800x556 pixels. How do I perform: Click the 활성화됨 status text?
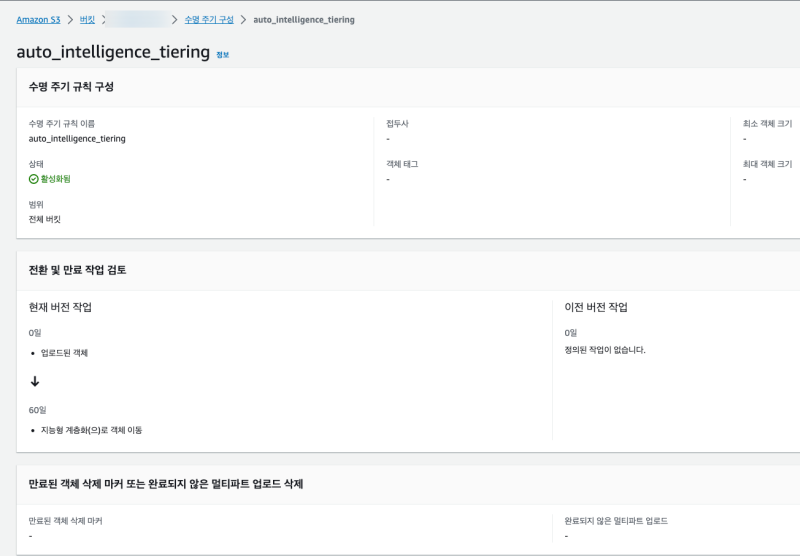pos(56,179)
